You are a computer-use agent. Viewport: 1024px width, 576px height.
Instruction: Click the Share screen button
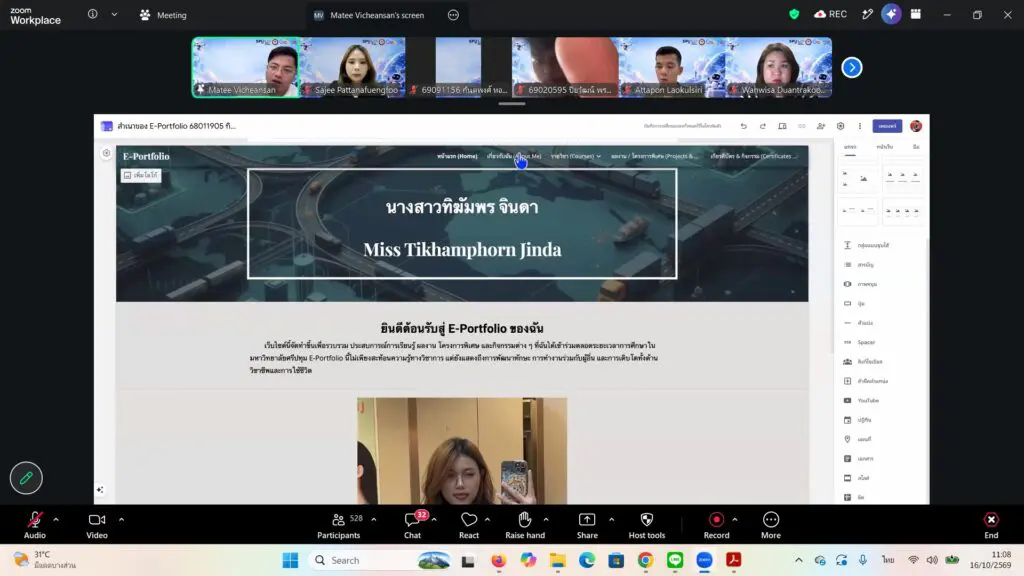coord(587,524)
